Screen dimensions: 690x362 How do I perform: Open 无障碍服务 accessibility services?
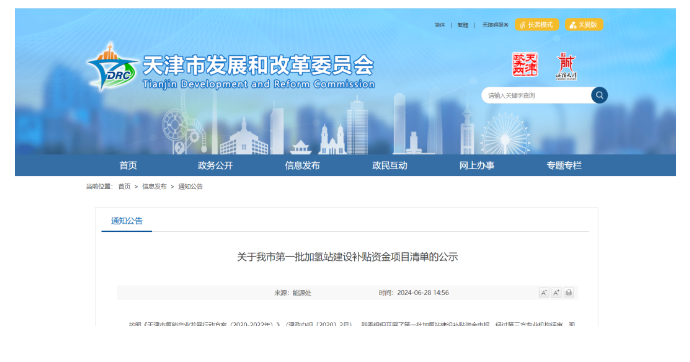coord(495,25)
